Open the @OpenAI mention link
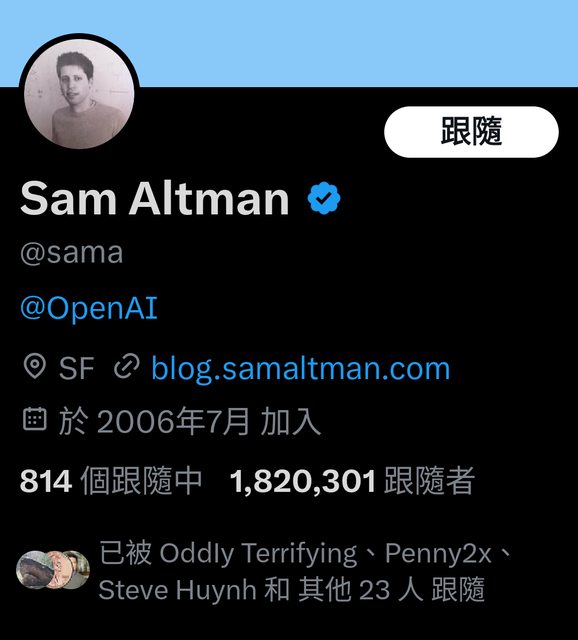 89,308
